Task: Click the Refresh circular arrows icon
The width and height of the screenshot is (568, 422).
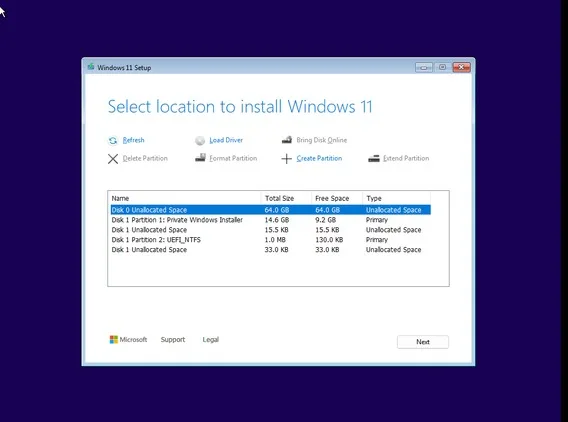Action: (x=113, y=141)
